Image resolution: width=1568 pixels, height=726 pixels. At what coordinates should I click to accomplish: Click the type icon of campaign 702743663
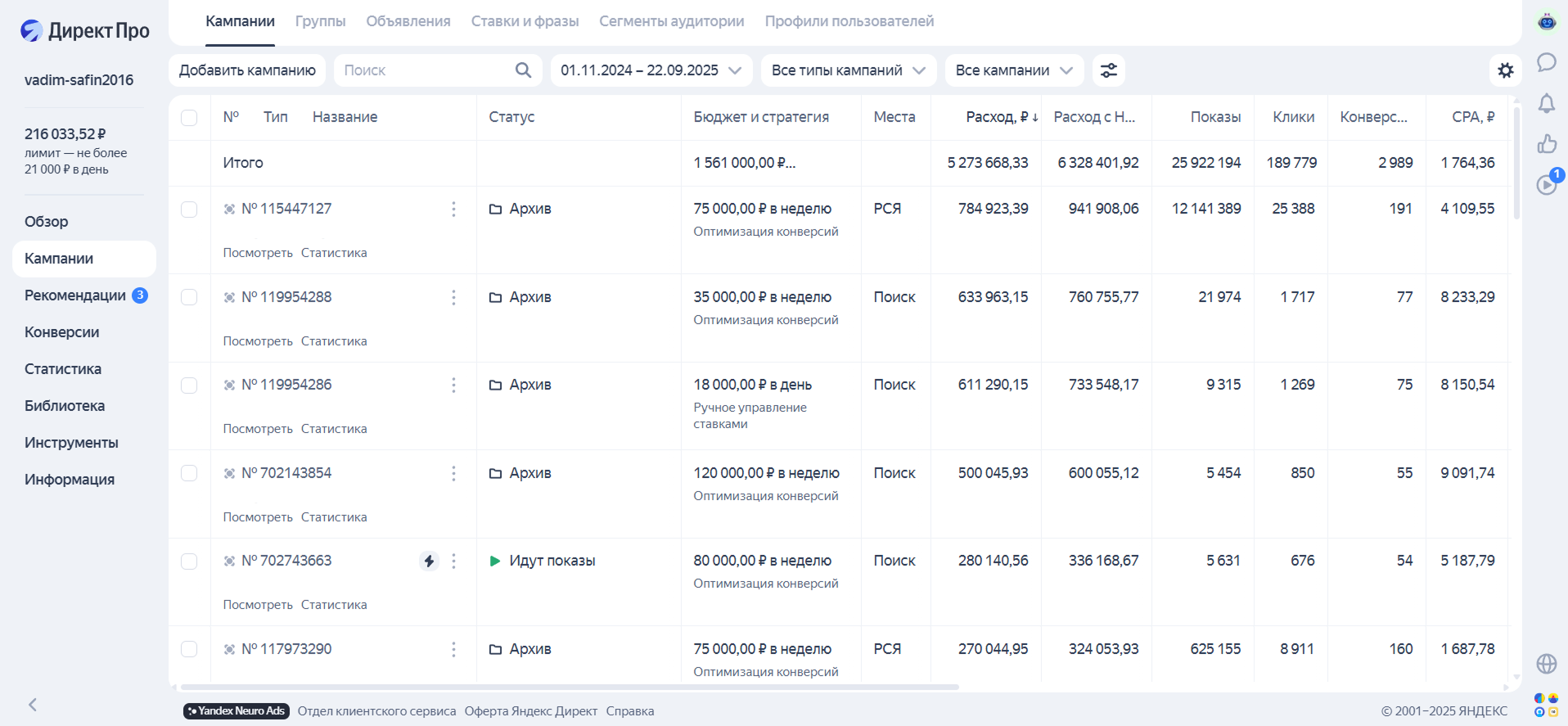point(229,561)
